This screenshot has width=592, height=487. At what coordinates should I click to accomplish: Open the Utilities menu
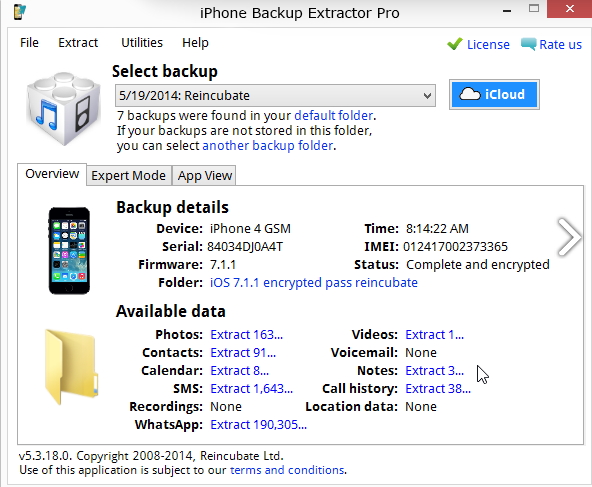click(142, 43)
